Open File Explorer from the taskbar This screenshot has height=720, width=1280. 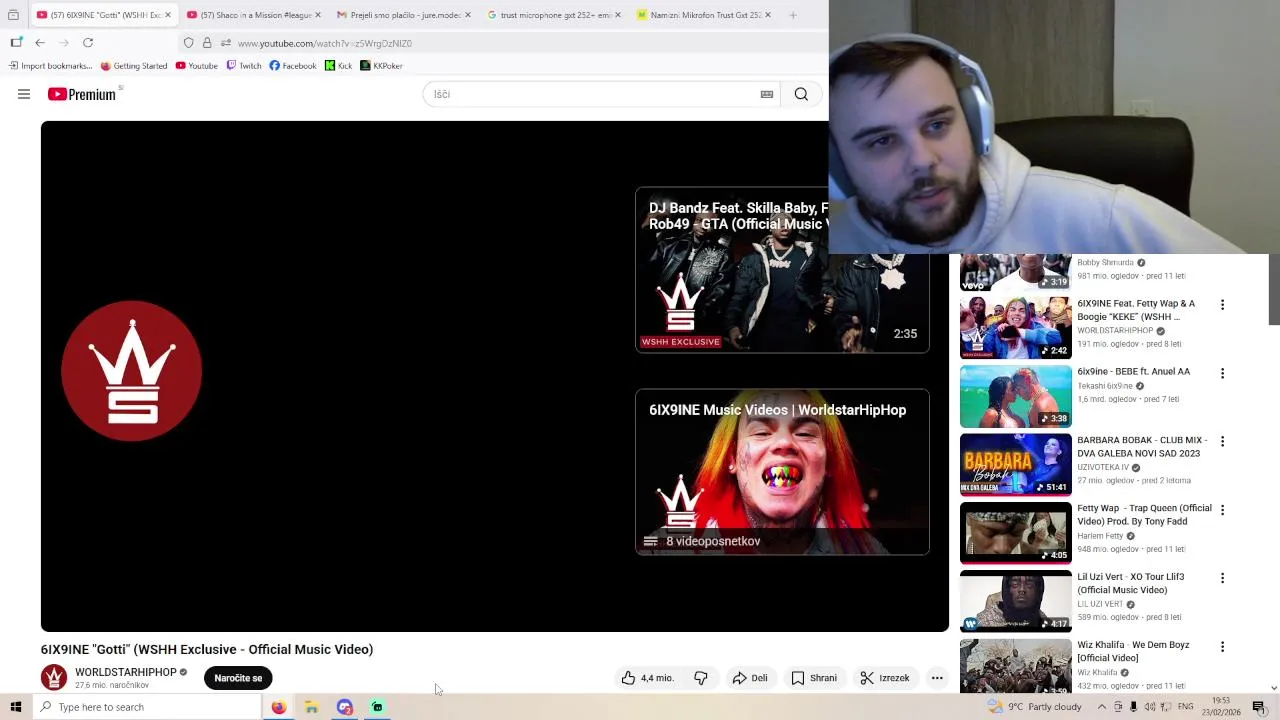tap(311, 707)
